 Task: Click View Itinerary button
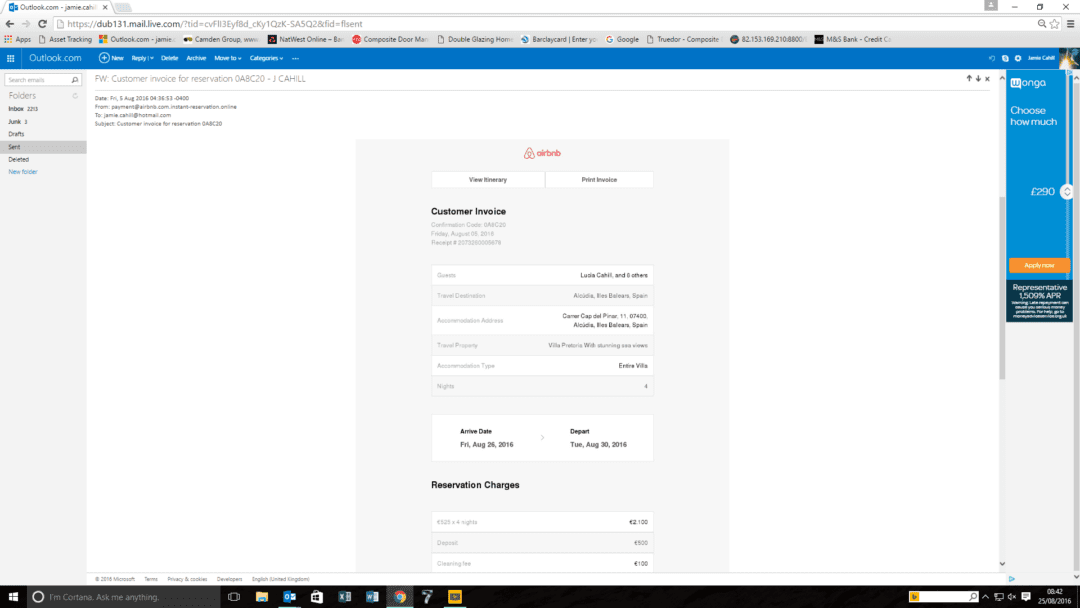pos(488,180)
